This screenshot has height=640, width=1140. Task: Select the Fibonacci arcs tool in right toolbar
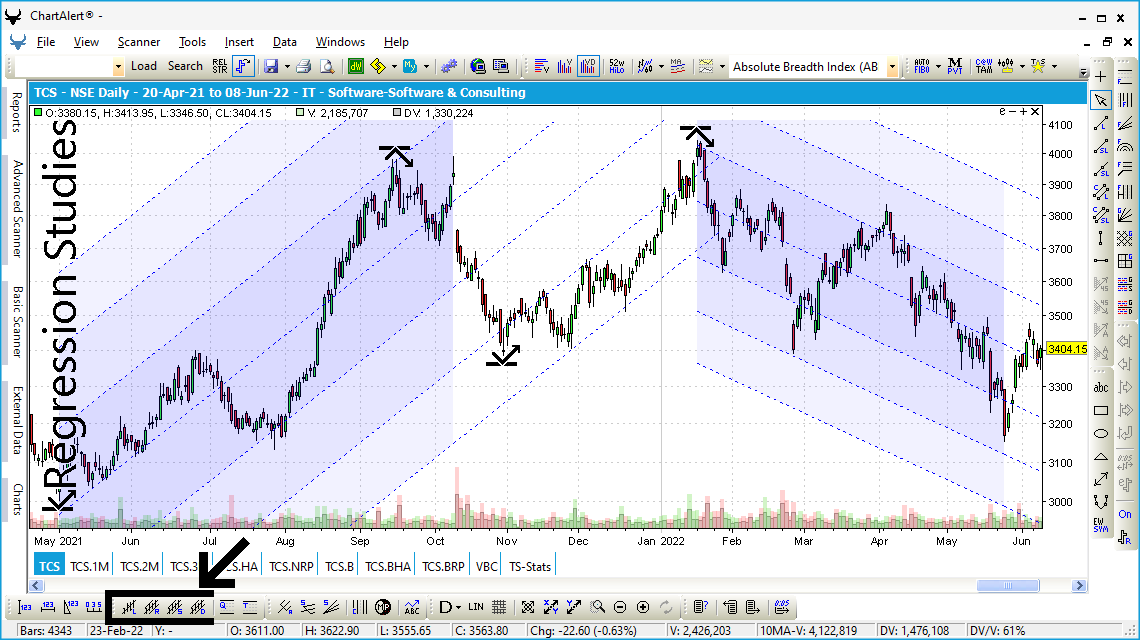[1125, 146]
